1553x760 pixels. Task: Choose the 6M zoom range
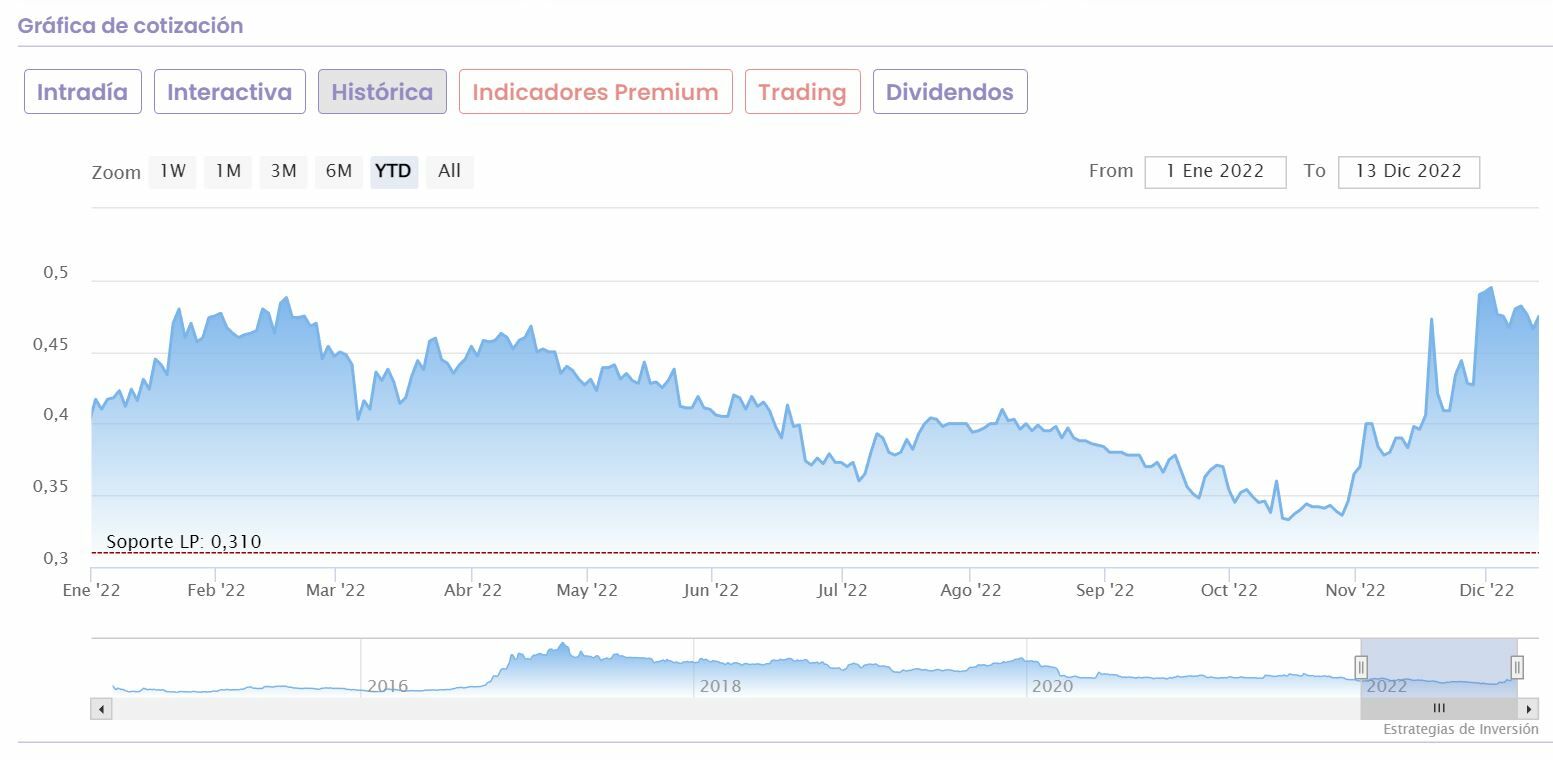pyautogui.click(x=339, y=171)
